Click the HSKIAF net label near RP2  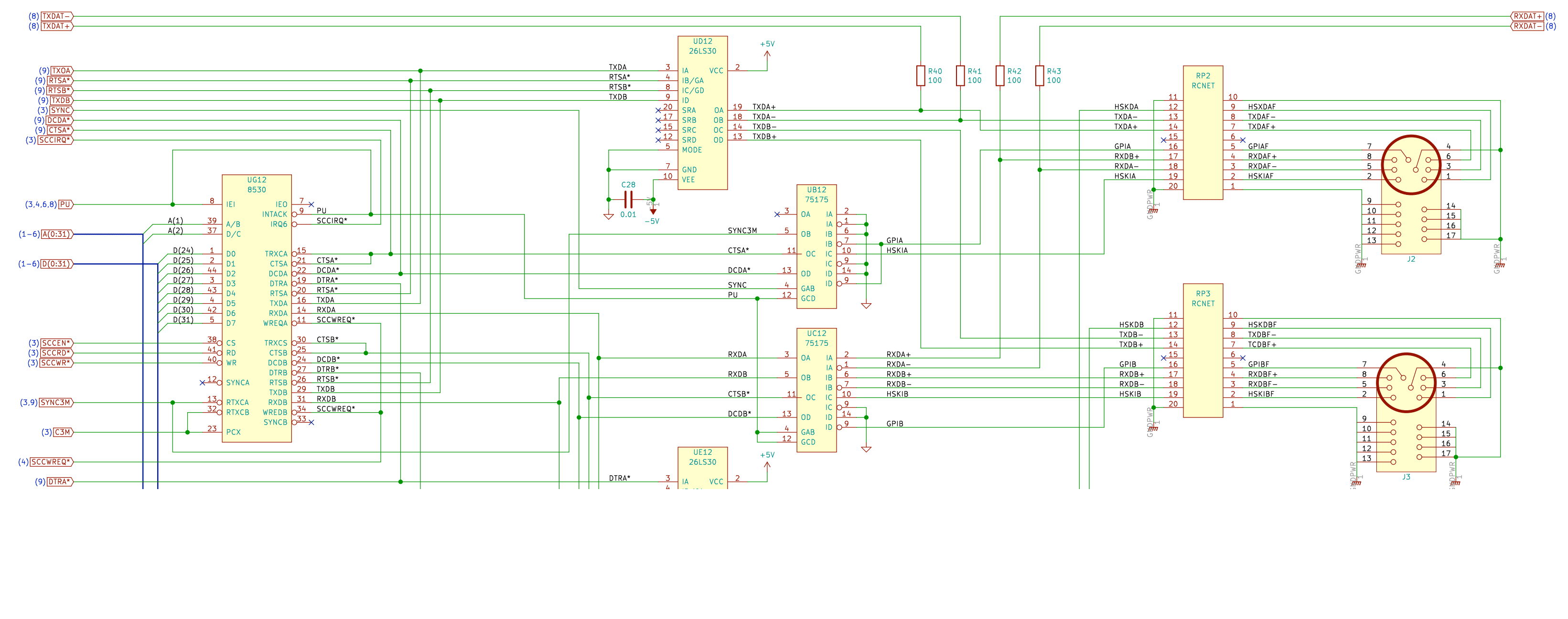[1261, 177]
